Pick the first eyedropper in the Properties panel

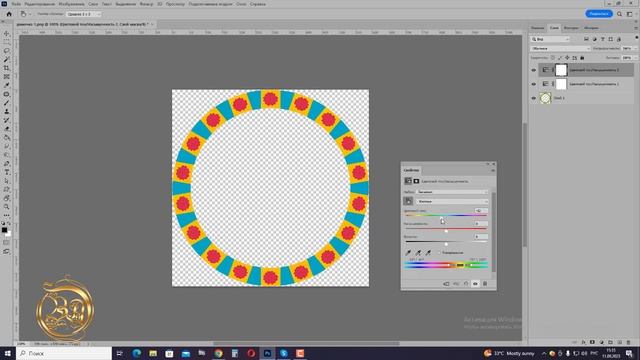(x=408, y=253)
